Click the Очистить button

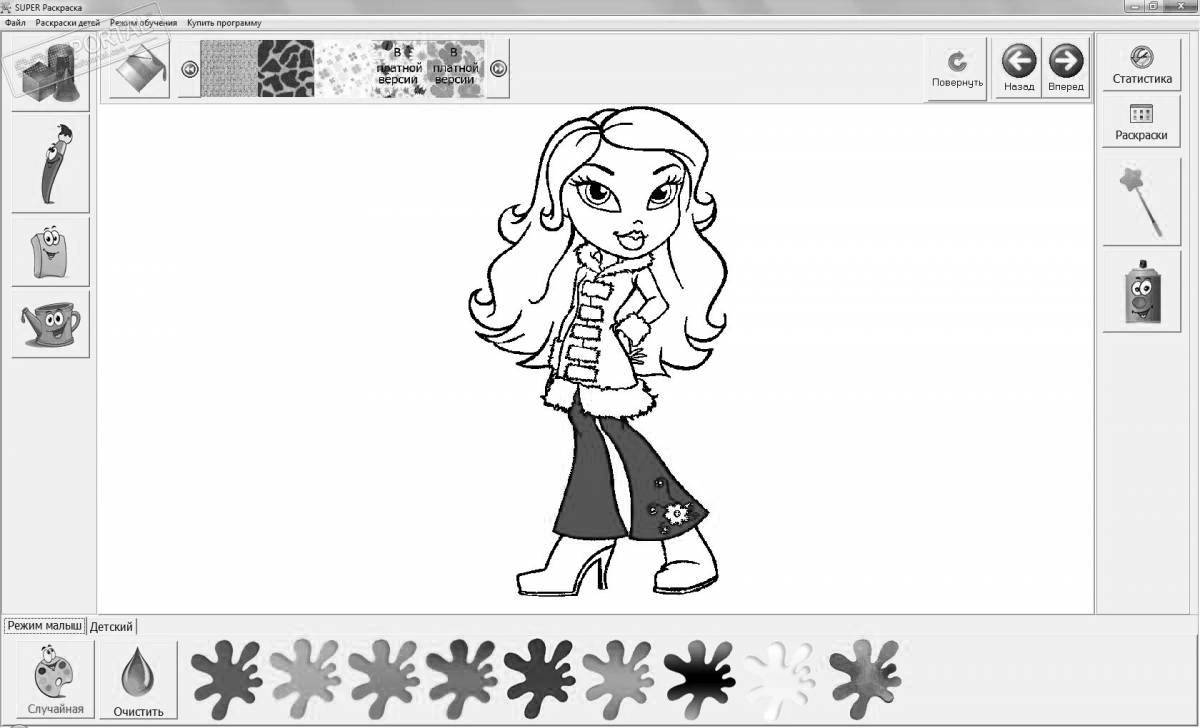point(138,680)
